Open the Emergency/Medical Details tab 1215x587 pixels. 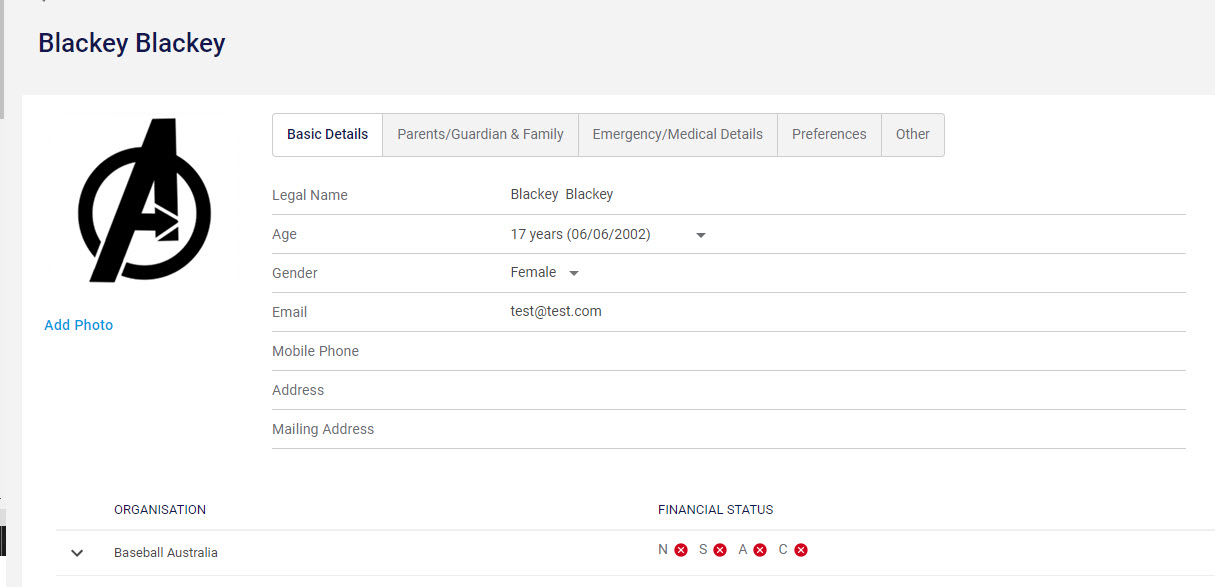coord(677,134)
